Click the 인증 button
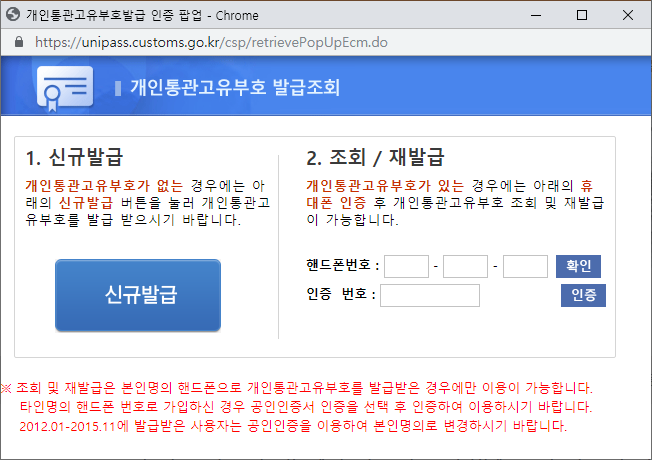 [583, 295]
